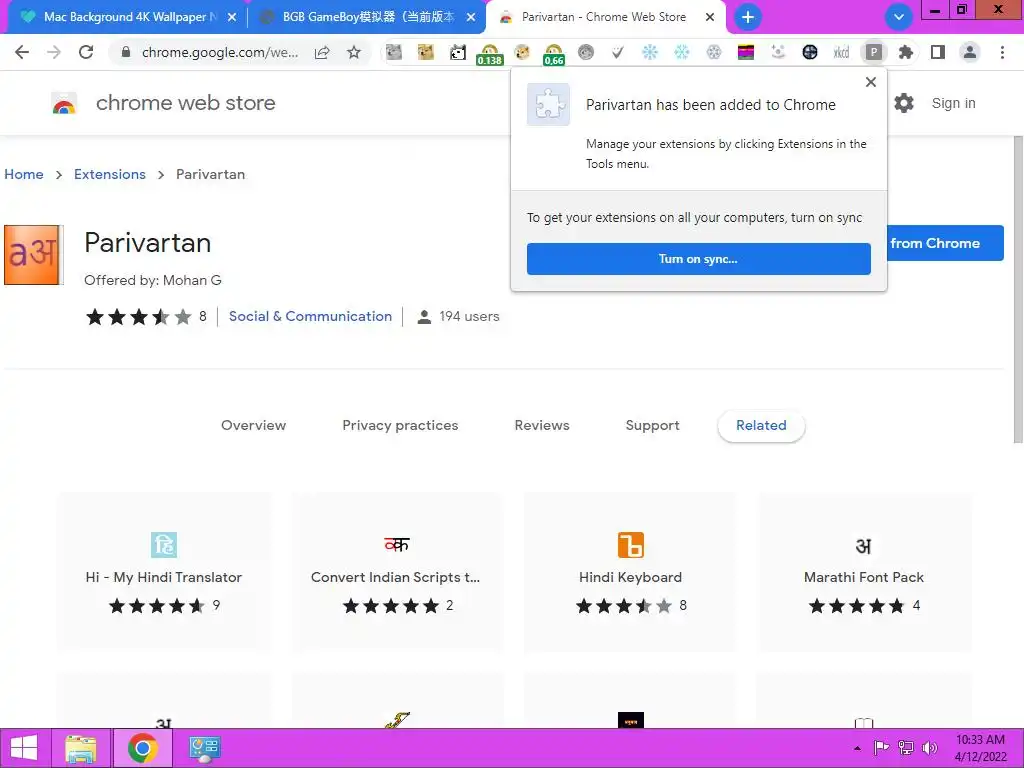Click the volume speaker tray icon
The width and height of the screenshot is (1024, 768).
click(929, 748)
